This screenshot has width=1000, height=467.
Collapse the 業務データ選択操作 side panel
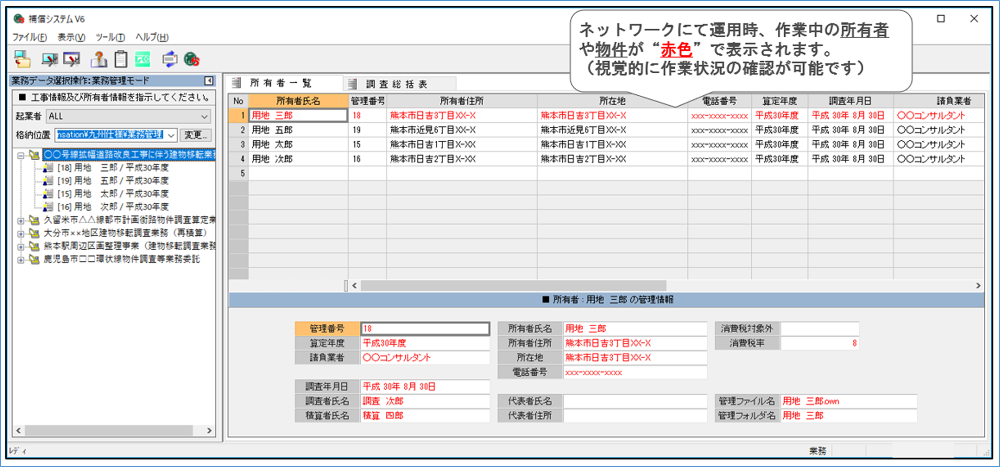[x=208, y=81]
